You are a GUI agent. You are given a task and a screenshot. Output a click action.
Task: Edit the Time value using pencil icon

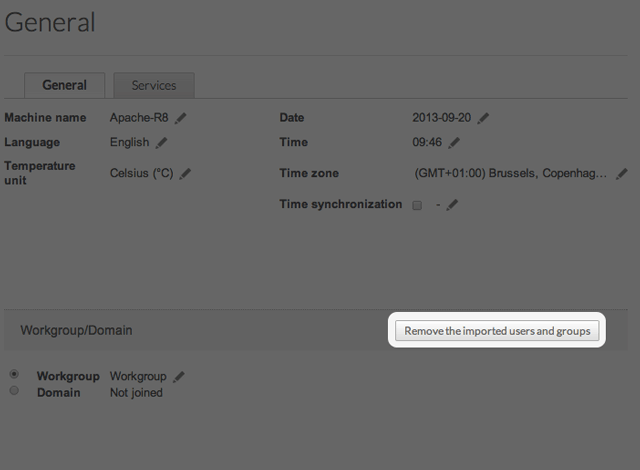pos(454,143)
